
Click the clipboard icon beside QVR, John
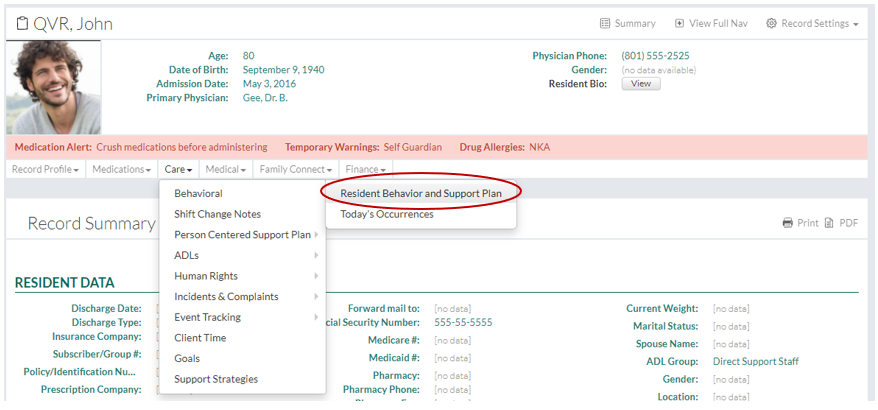click(x=23, y=24)
